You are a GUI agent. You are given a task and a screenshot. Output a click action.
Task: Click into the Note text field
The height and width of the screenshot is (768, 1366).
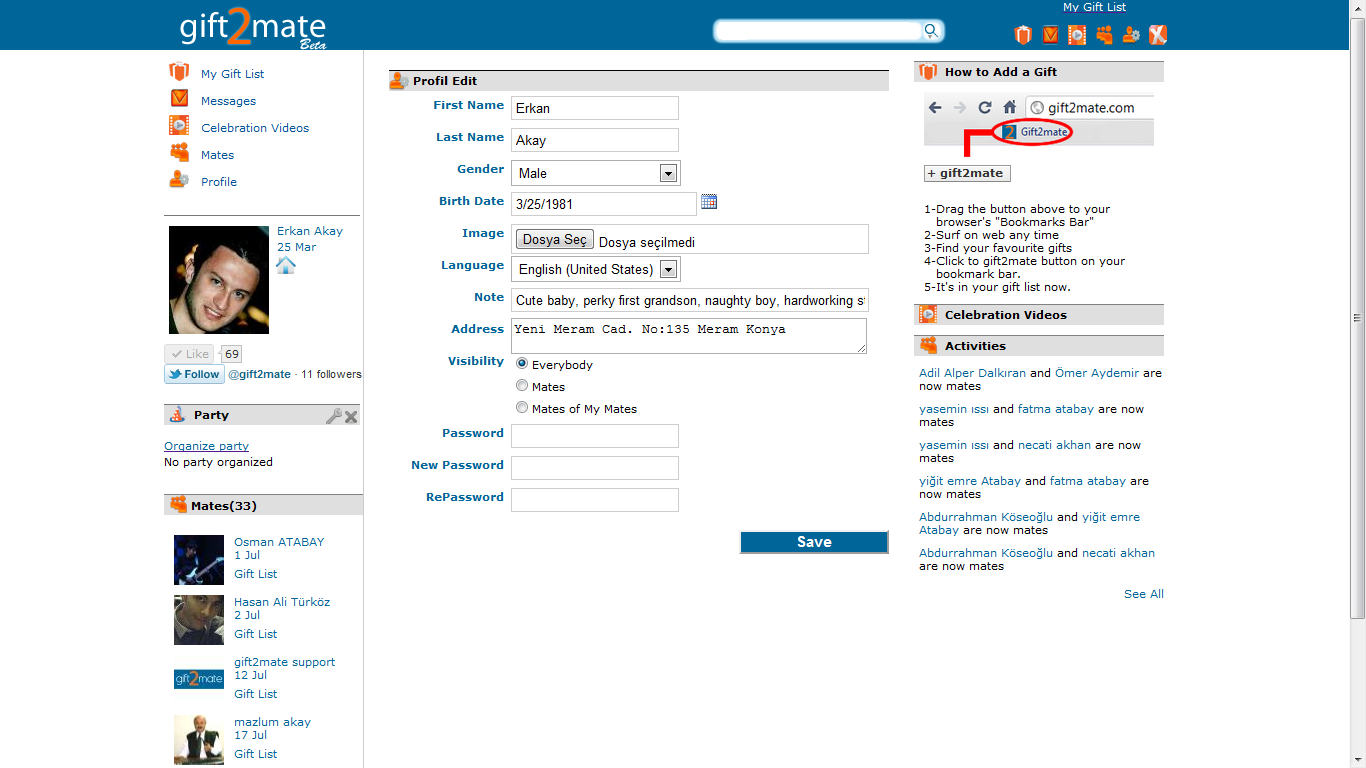point(690,300)
